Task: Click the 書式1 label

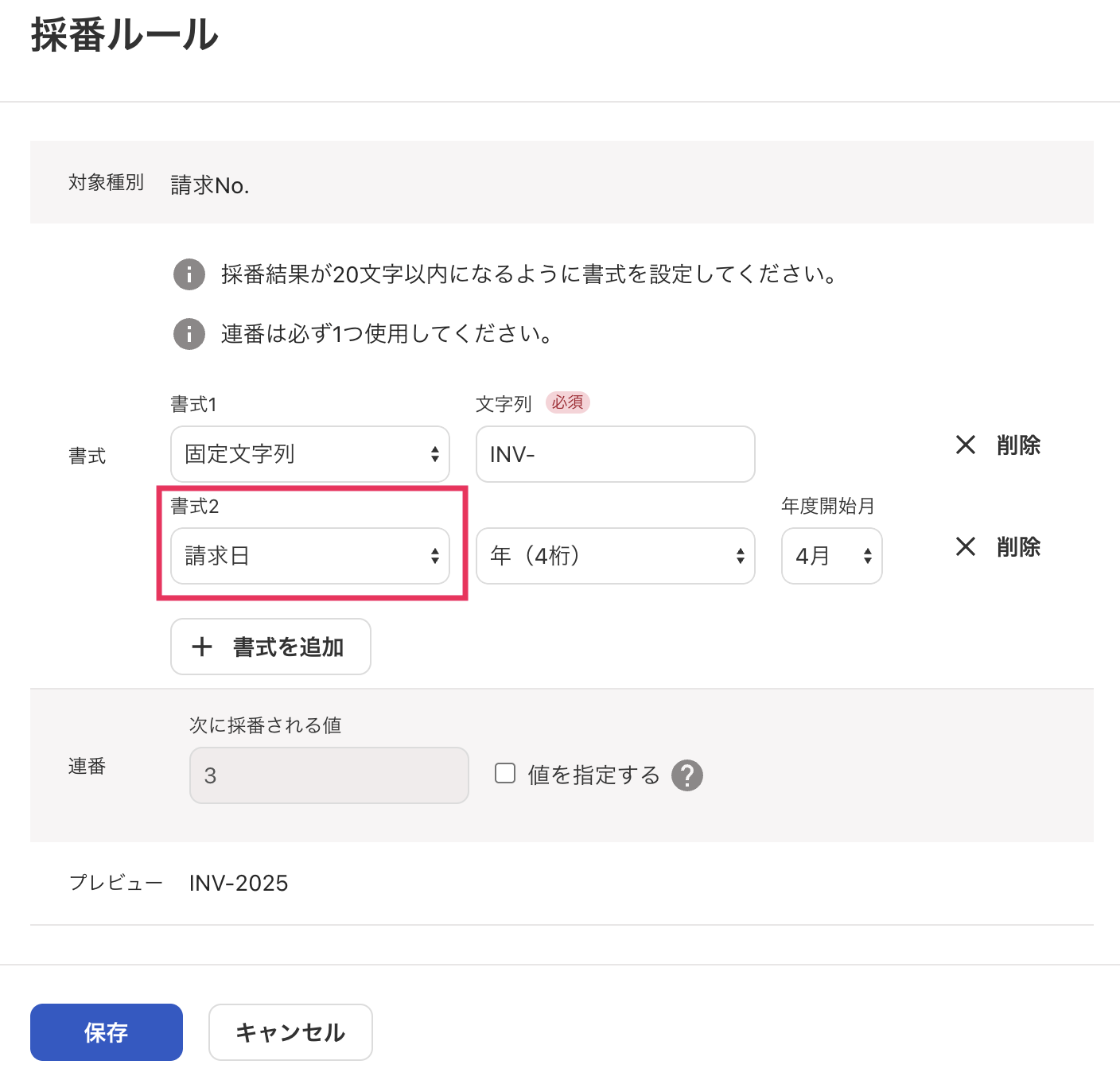Action: (194, 404)
